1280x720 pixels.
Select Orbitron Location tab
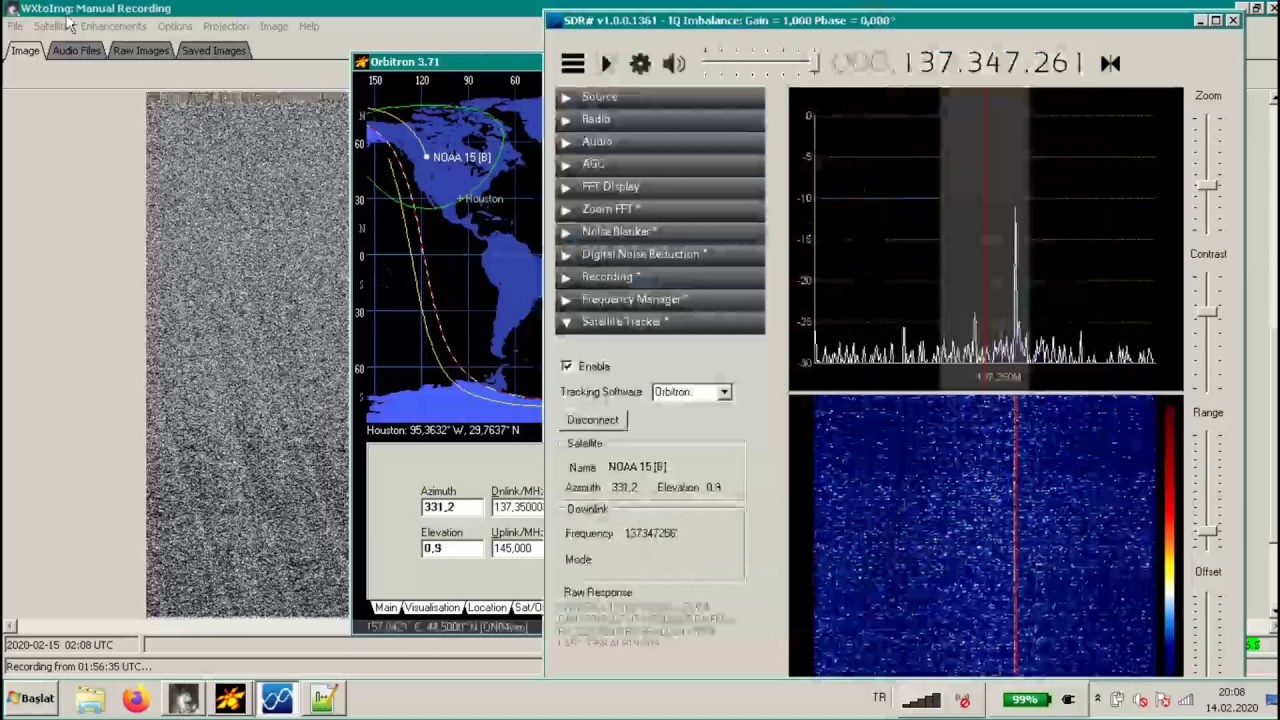click(x=487, y=608)
